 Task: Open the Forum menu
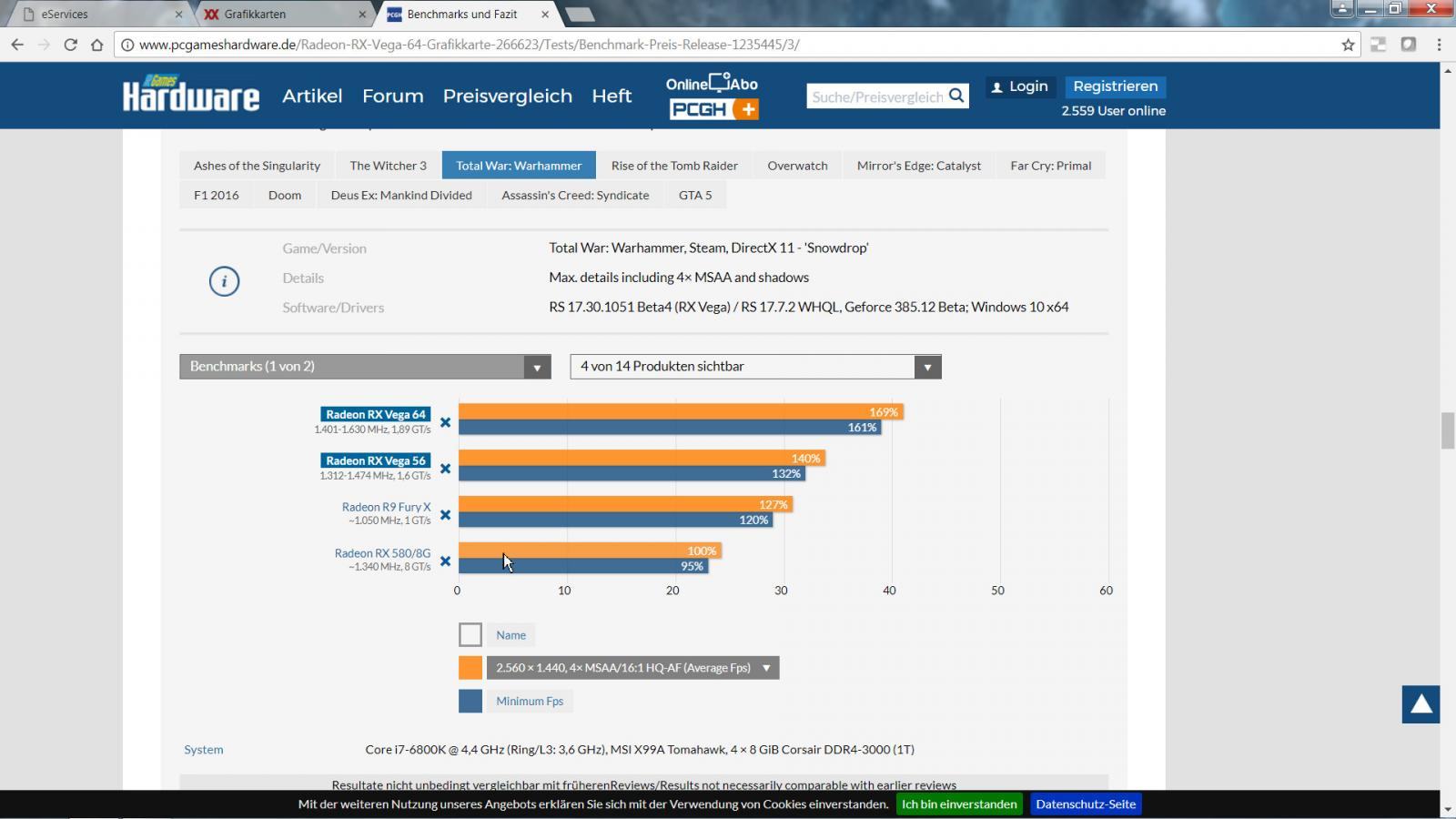[393, 96]
